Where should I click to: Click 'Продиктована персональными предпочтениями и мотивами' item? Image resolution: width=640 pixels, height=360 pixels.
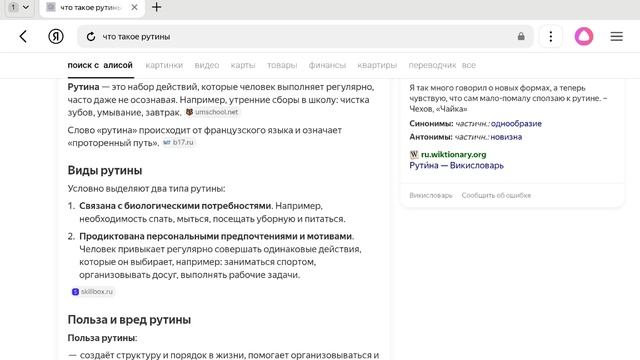pyautogui.click(x=216, y=236)
